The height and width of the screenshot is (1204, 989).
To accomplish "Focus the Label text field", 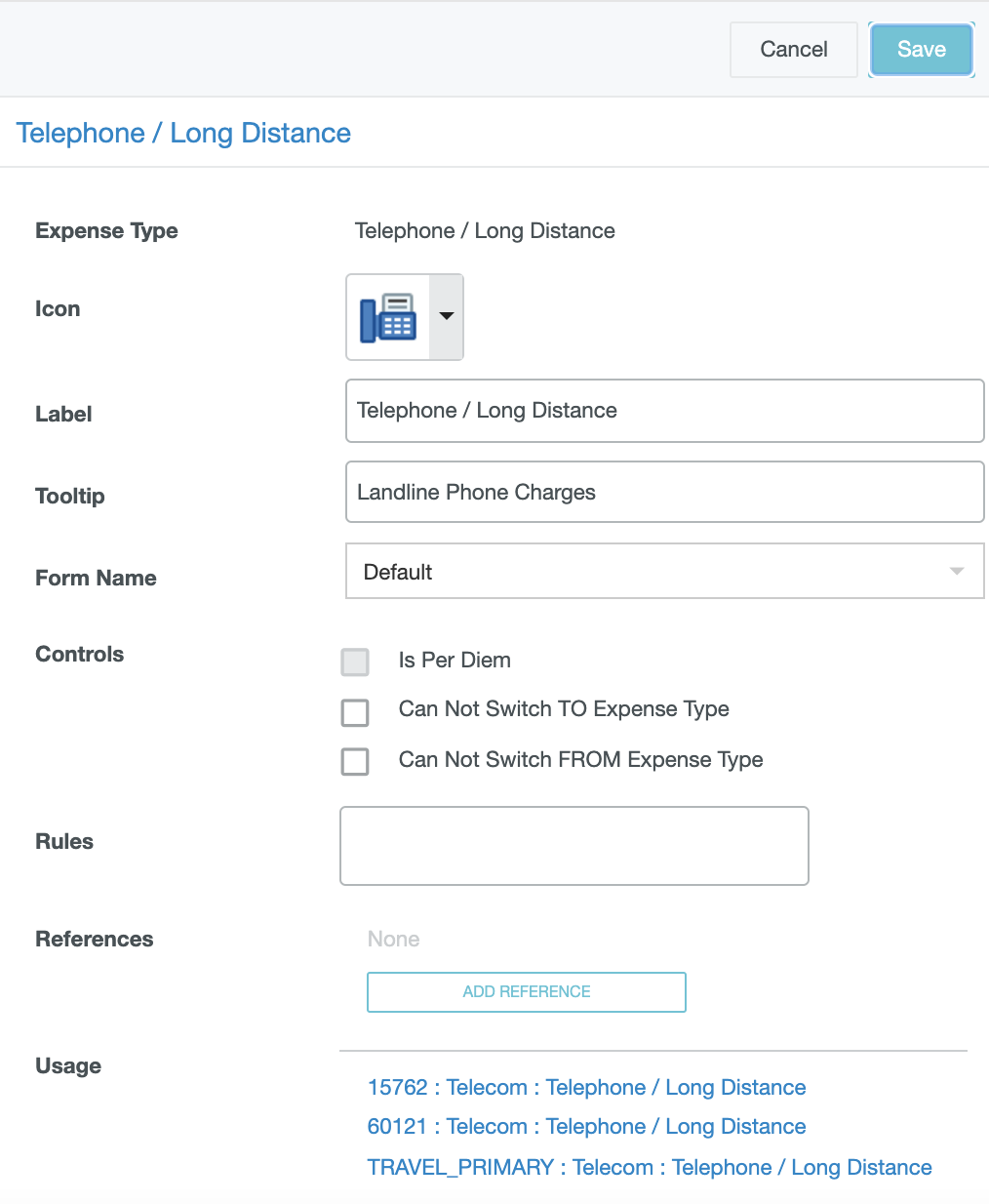I will 663,411.
